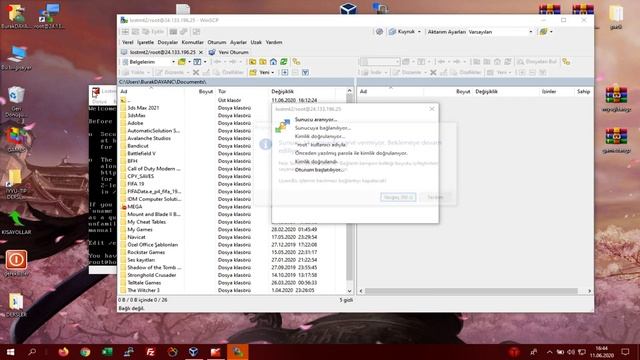The height and width of the screenshot is (360, 640).
Task: Open Chrome from the taskbar
Action: [85, 351]
